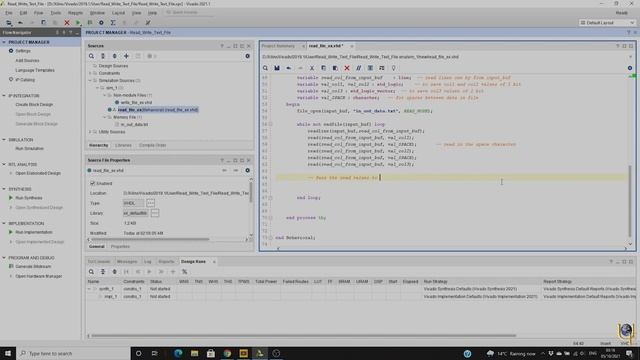Collapse SIMULATION section in Flow Navigator
Image resolution: width=640 pixels, height=360 pixels.
tap(4, 140)
